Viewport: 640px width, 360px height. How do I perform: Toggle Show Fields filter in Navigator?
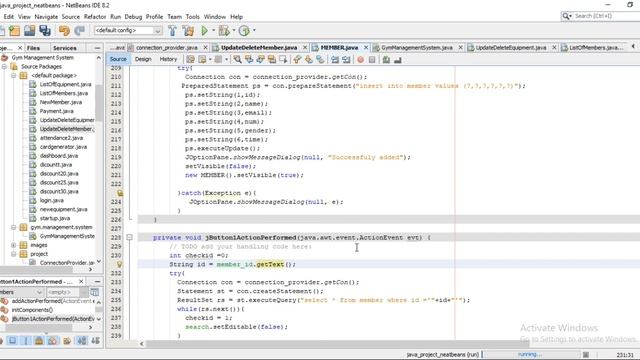(x=13, y=340)
